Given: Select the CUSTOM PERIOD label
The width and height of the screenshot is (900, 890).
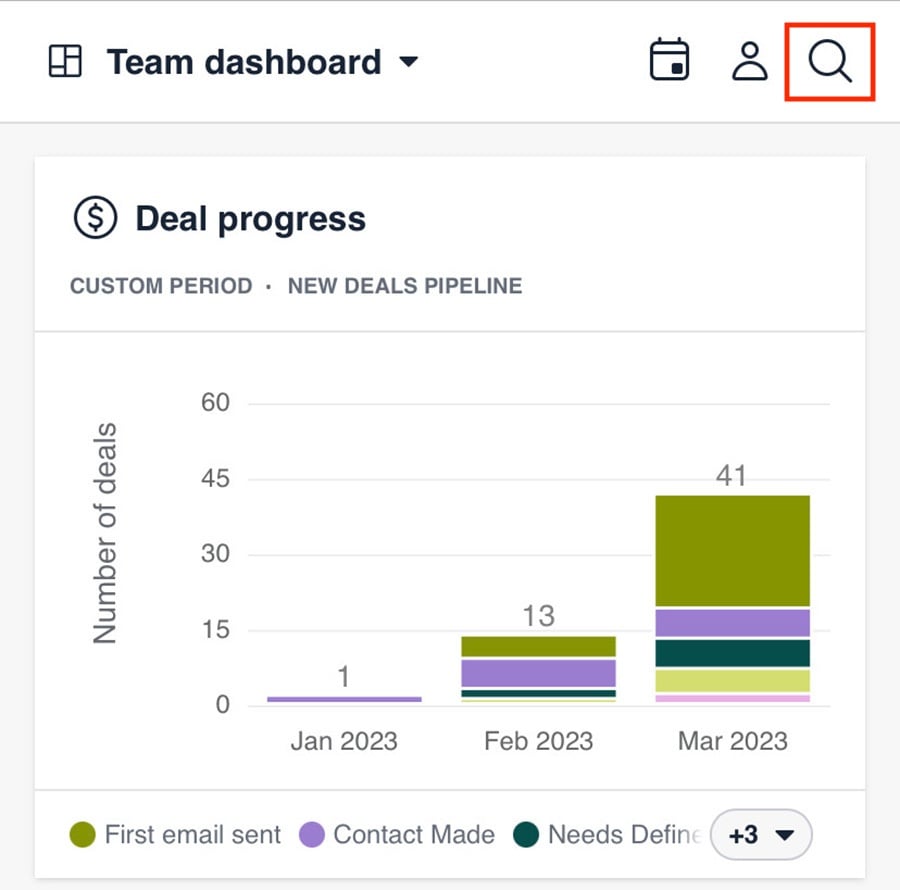Looking at the screenshot, I should 160,286.
